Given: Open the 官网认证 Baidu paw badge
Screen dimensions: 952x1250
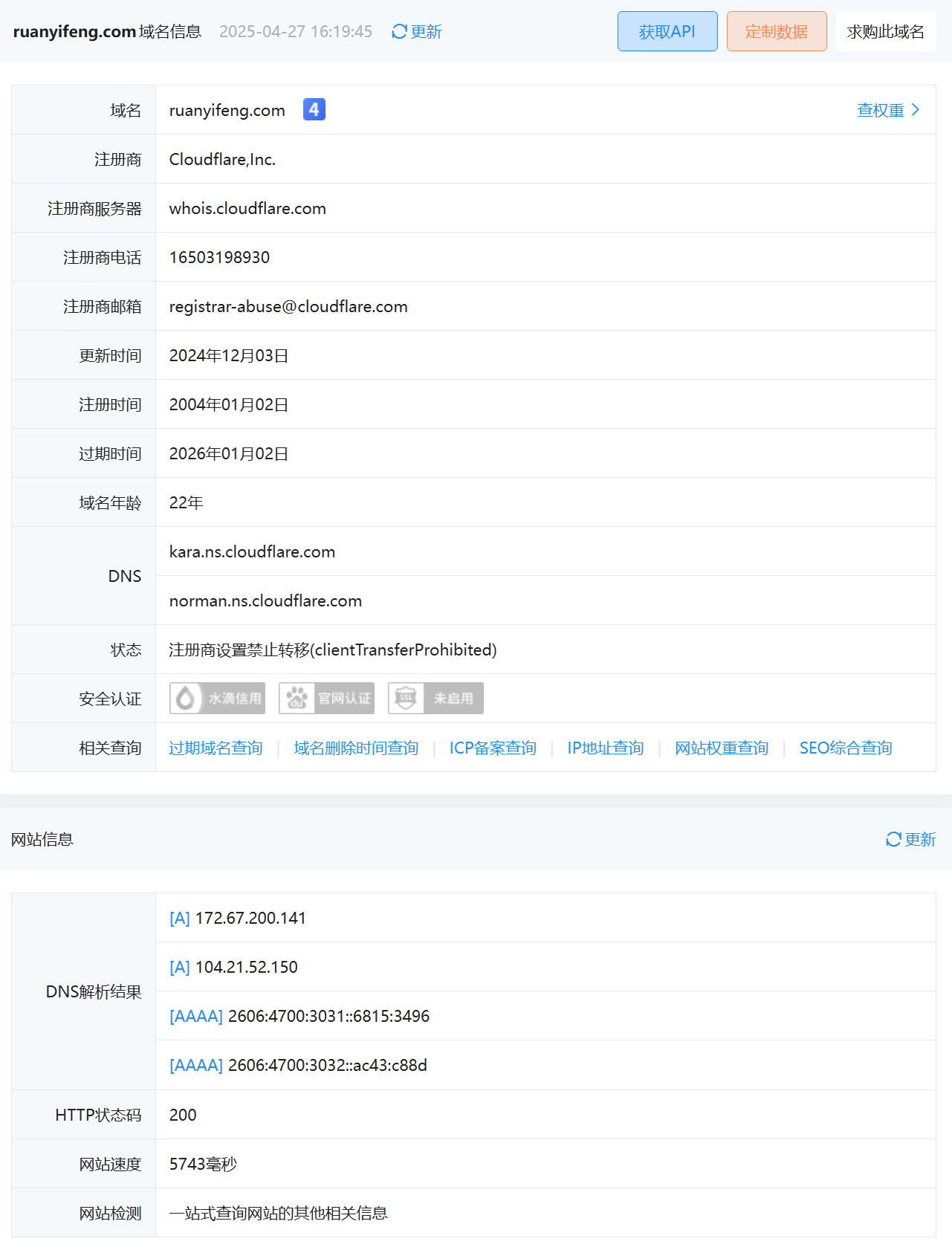Looking at the screenshot, I should pos(326,699).
